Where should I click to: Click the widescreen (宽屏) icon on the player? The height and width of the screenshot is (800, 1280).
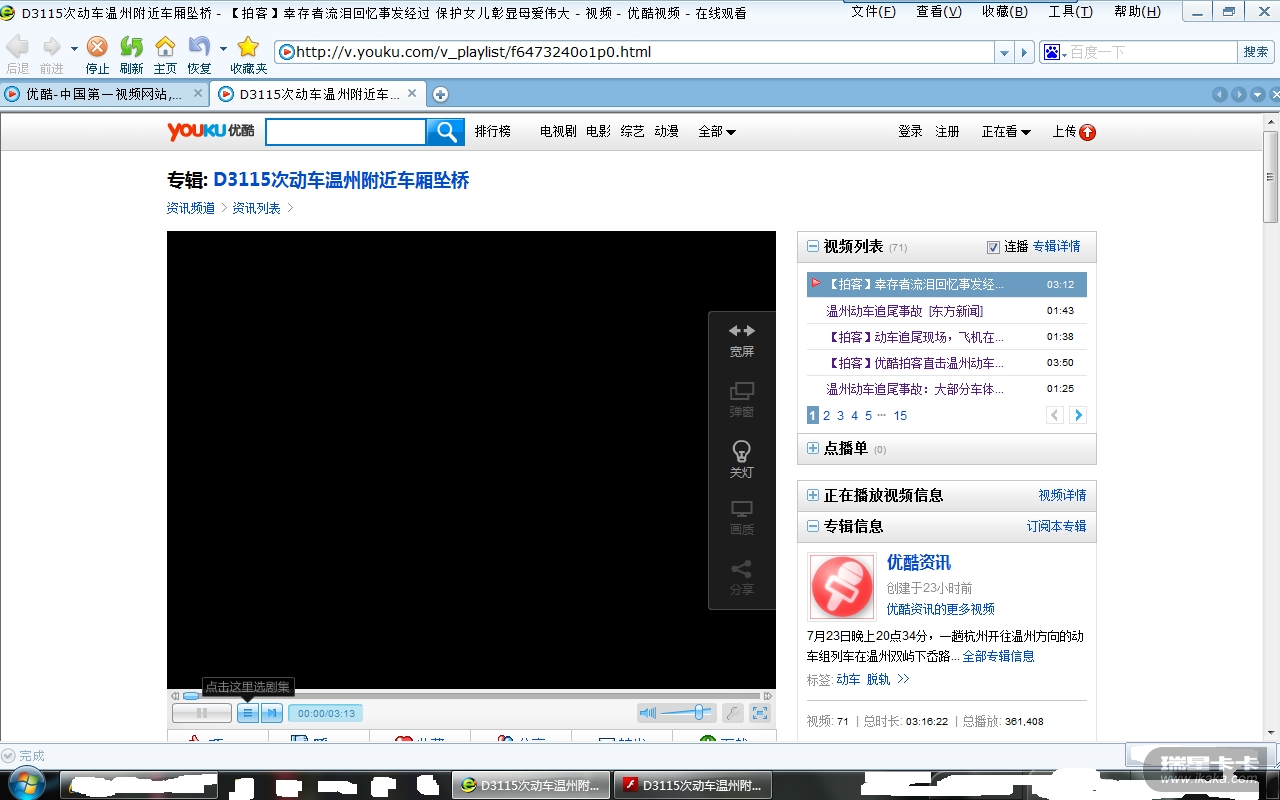[741, 332]
